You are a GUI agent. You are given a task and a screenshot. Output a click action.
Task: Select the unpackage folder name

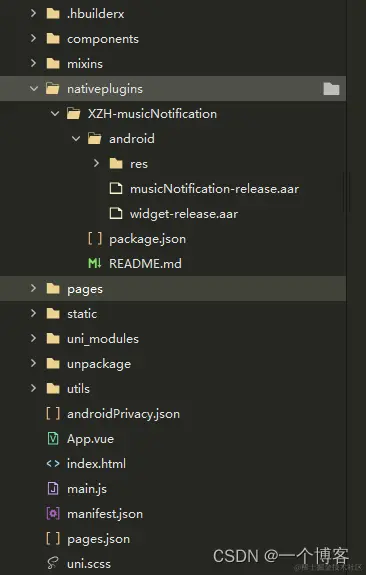[99, 364]
